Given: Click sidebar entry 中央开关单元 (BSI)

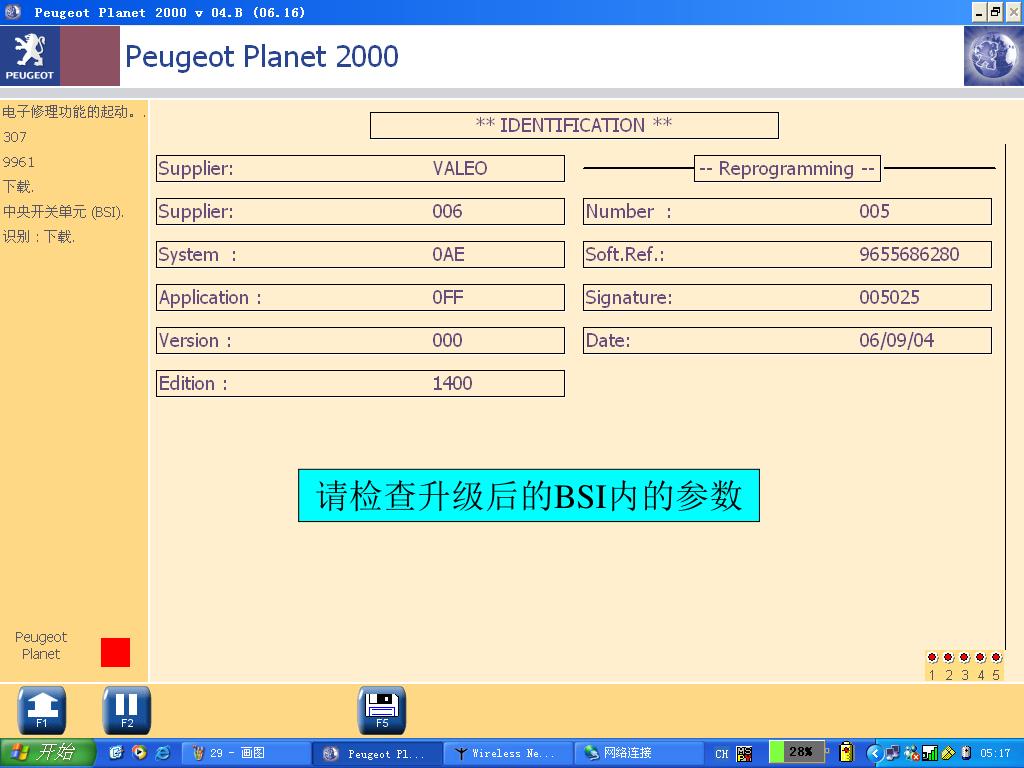Looking at the screenshot, I should (63, 212).
